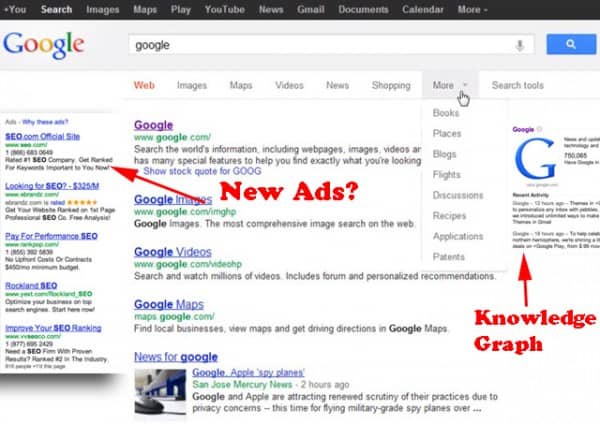Open the Google result title link
The image size is (600, 424).
pyautogui.click(x=153, y=125)
